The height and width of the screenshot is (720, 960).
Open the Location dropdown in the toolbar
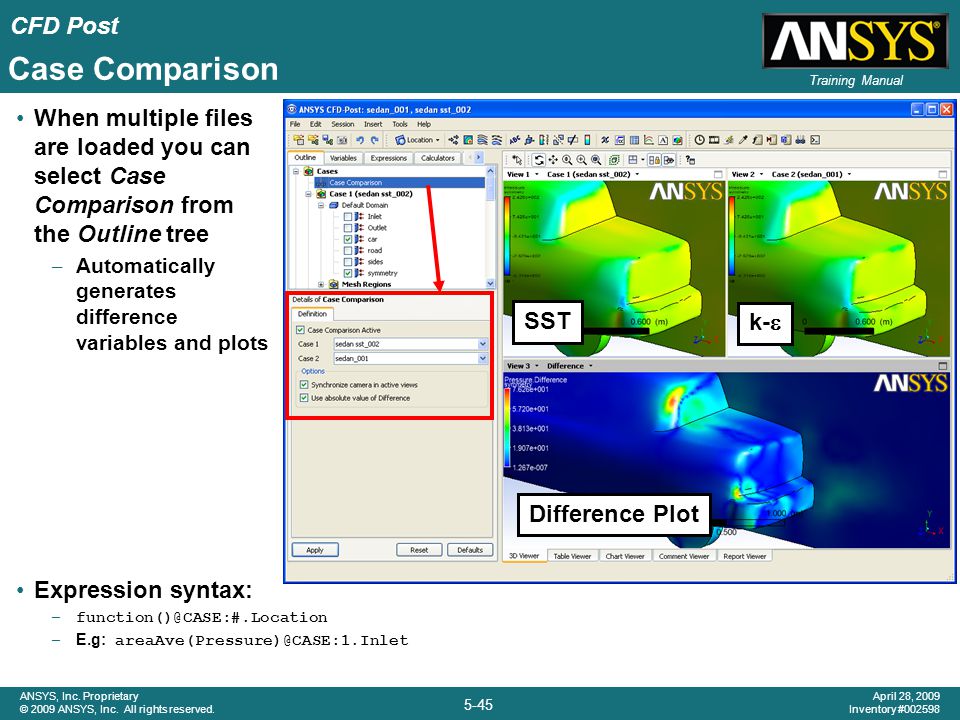417,140
